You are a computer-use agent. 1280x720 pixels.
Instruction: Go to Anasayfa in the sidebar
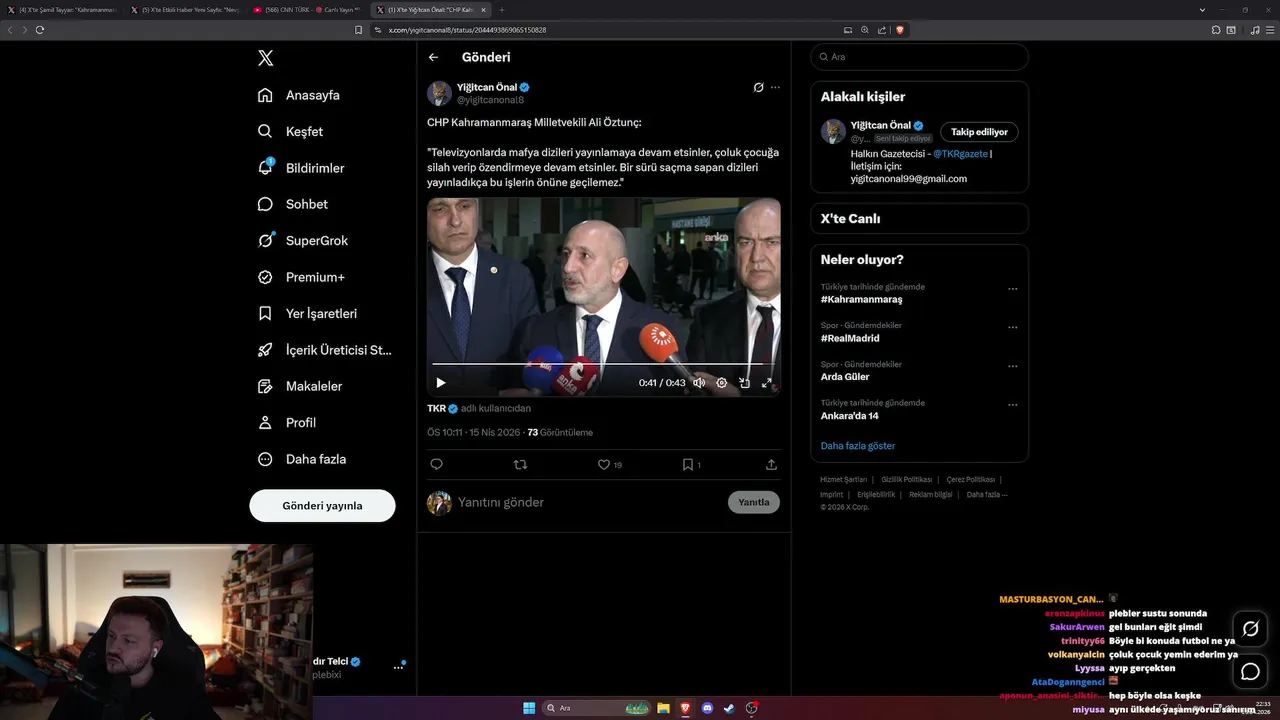click(298, 95)
